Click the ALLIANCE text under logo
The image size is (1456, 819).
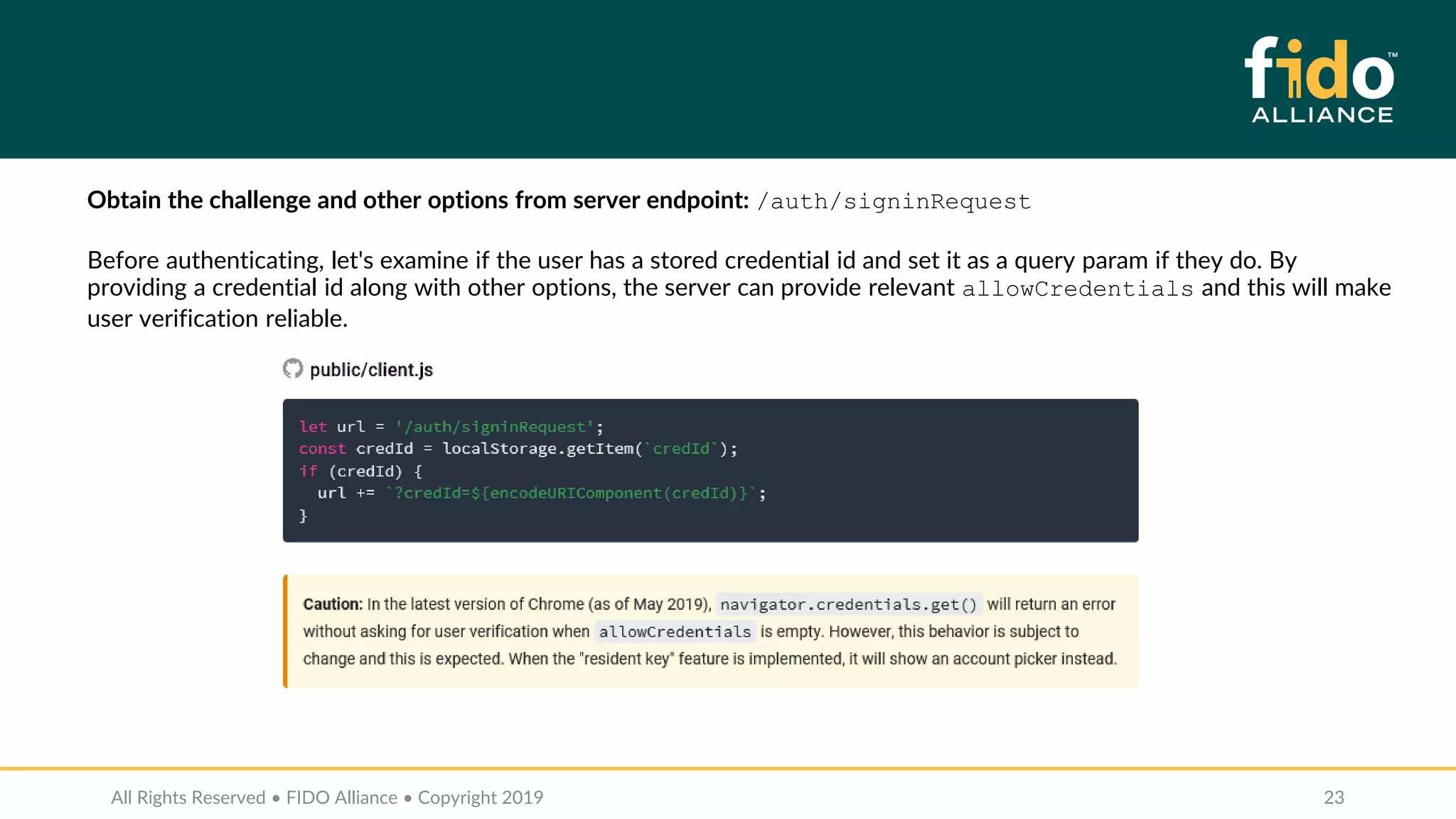(x=1322, y=115)
